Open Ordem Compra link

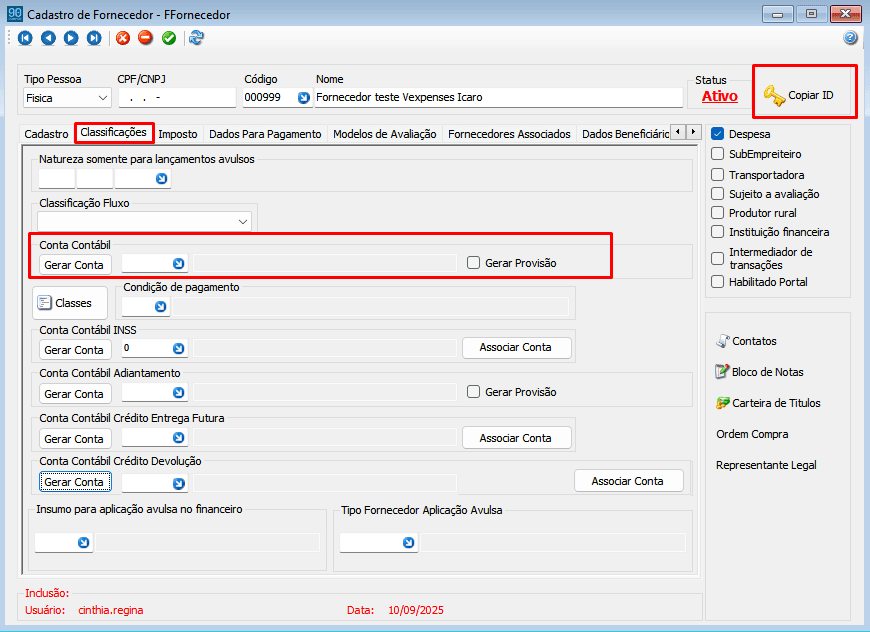(x=752, y=434)
